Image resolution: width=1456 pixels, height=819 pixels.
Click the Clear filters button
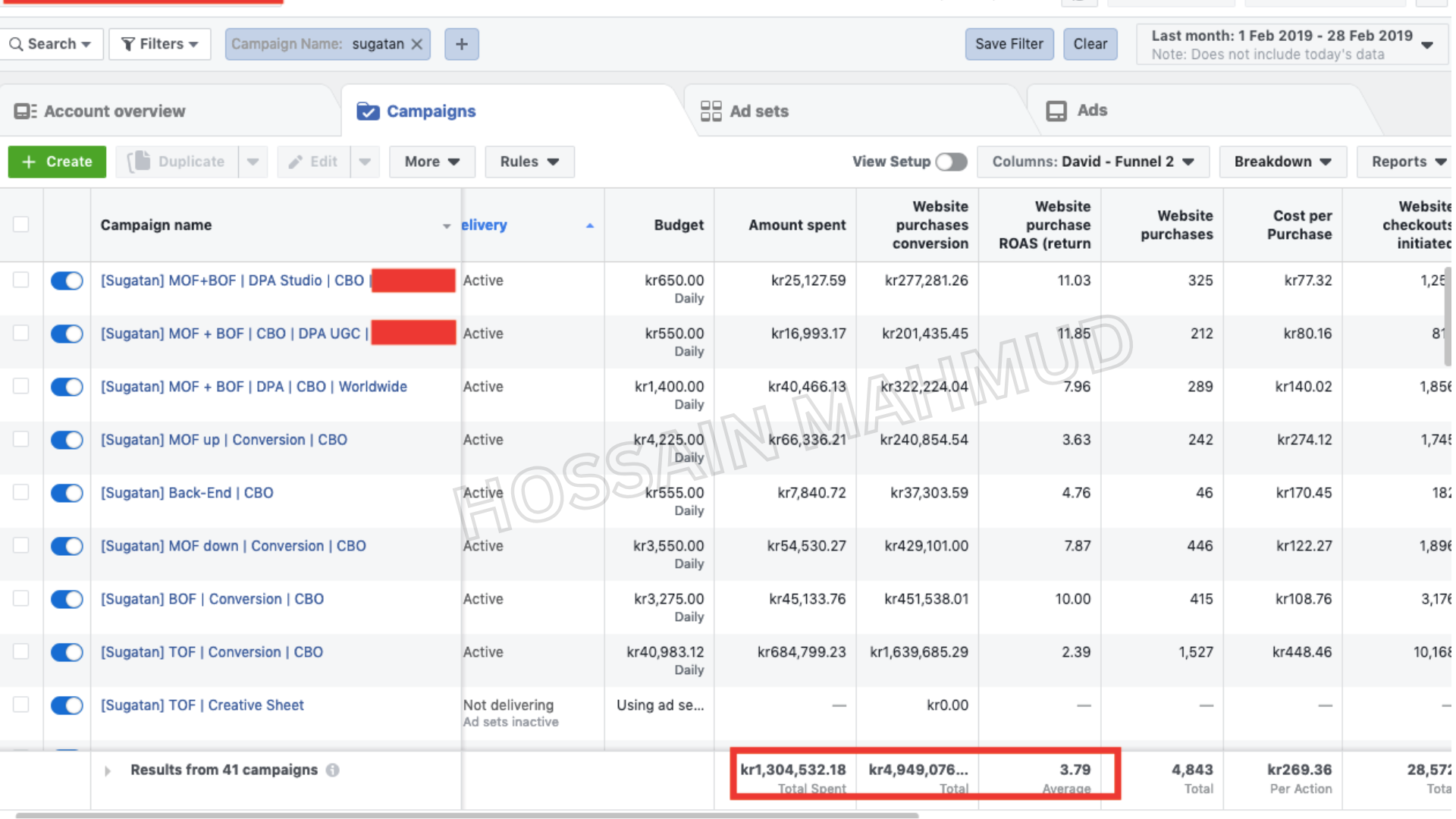pyautogui.click(x=1090, y=44)
